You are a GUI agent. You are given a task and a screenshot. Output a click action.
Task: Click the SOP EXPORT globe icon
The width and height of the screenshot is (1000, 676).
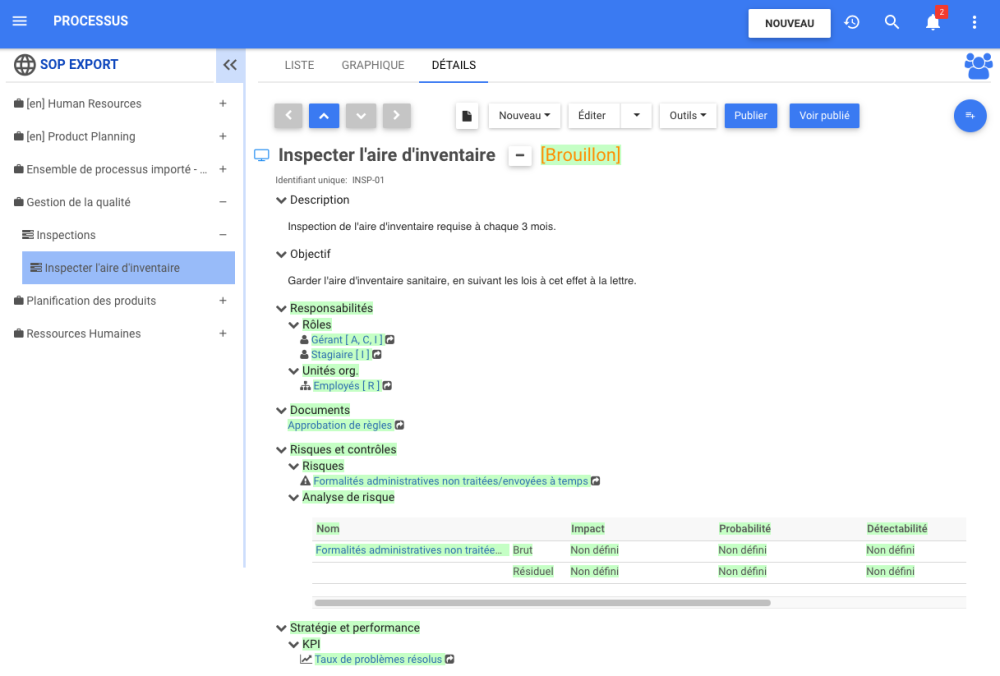(24, 64)
